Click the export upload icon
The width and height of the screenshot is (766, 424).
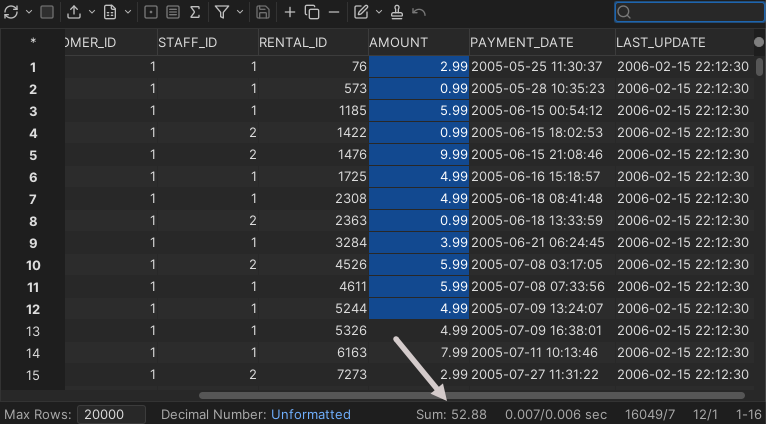point(75,12)
